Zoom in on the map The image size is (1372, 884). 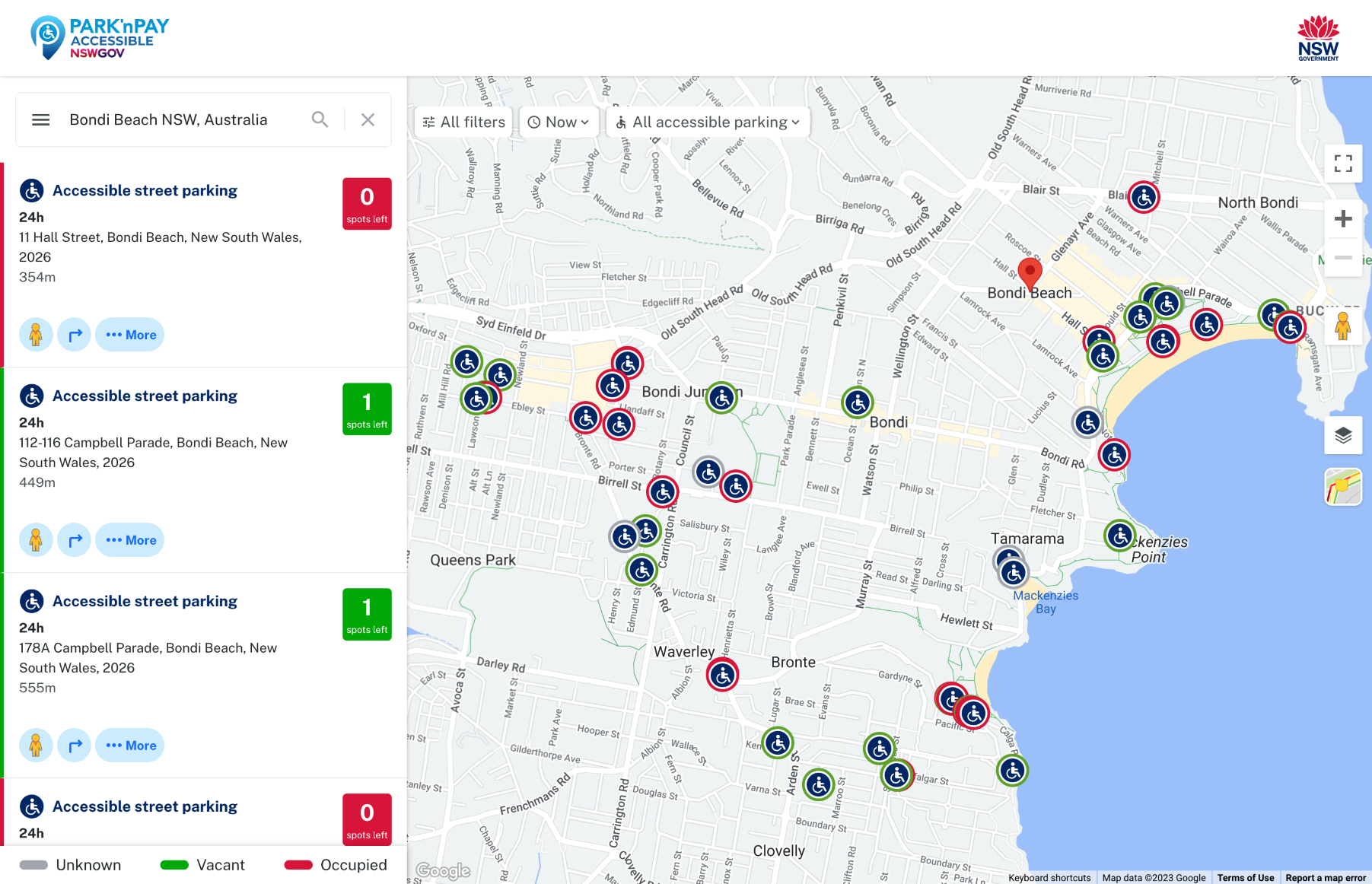click(x=1343, y=219)
